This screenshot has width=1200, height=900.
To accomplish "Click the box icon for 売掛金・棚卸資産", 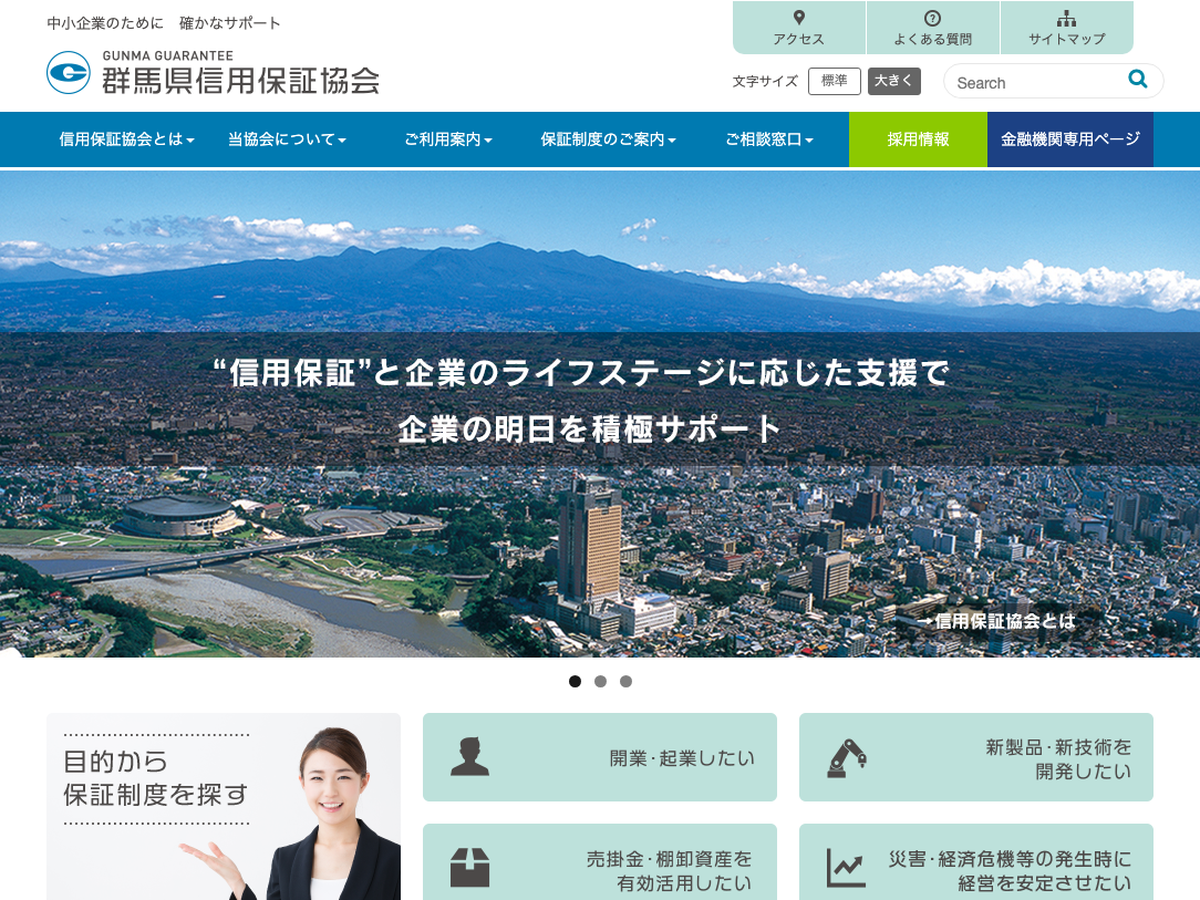I will point(469,868).
